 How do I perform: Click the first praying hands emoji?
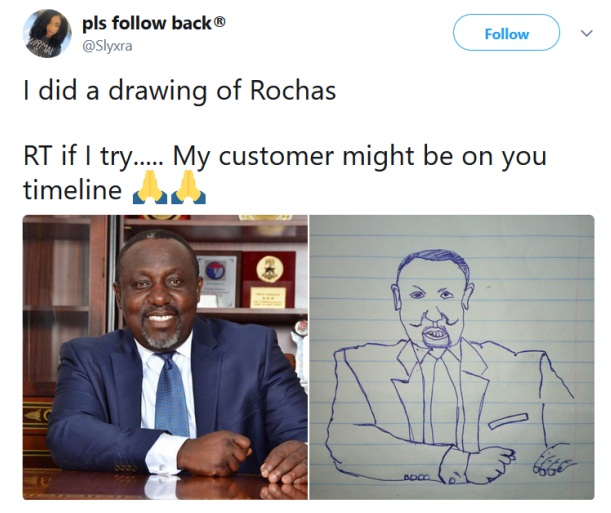(x=150, y=187)
